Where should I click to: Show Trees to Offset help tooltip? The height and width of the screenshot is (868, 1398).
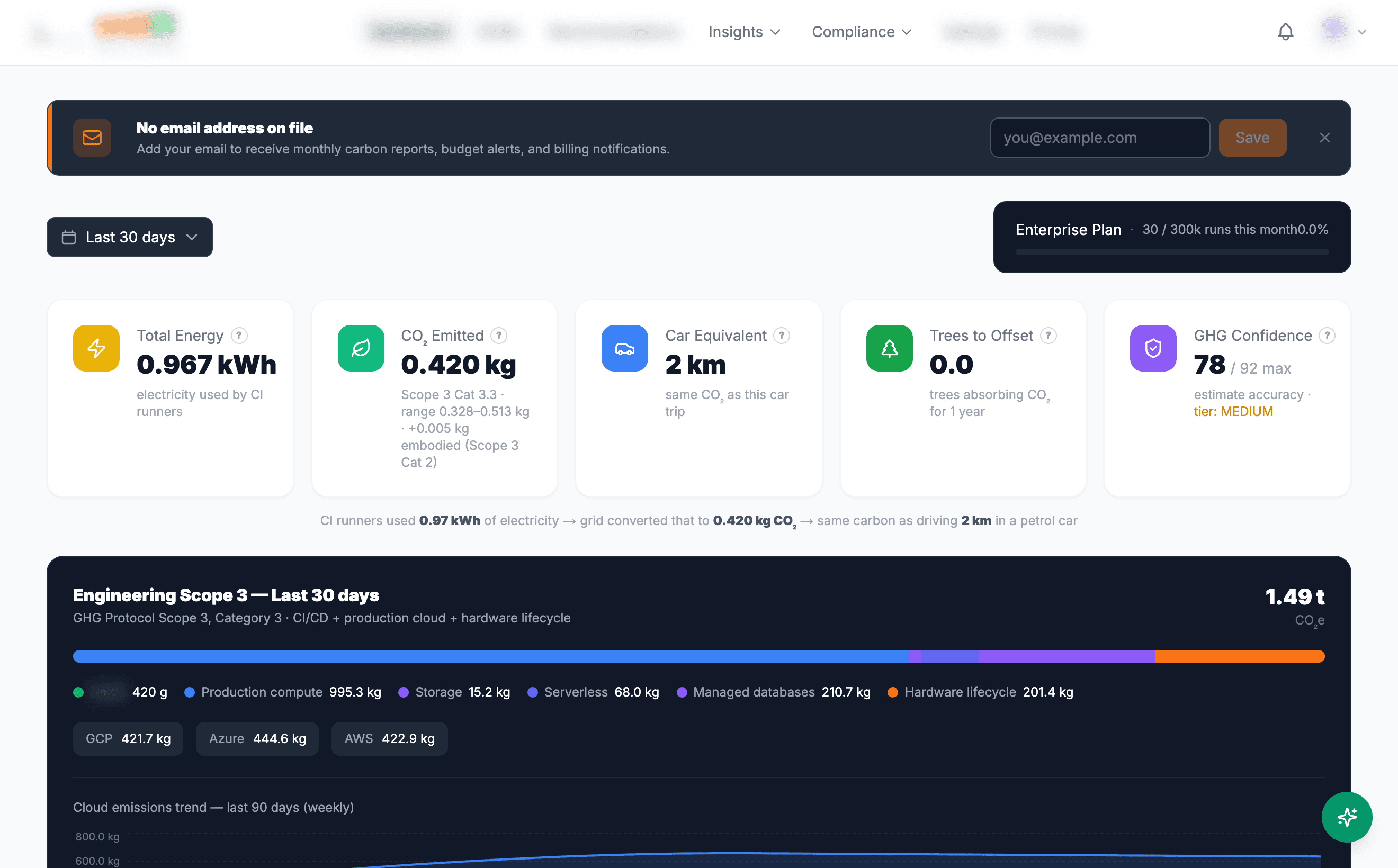point(1048,335)
